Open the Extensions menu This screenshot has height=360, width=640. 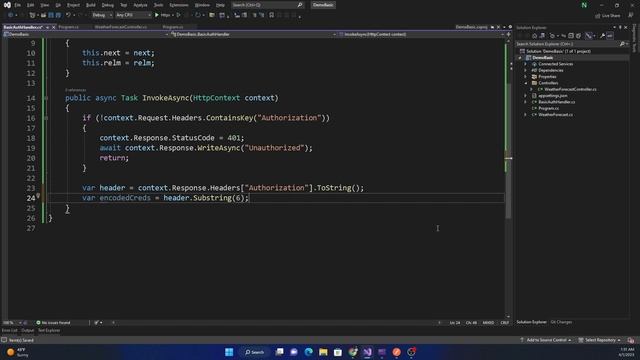(x=179, y=5)
